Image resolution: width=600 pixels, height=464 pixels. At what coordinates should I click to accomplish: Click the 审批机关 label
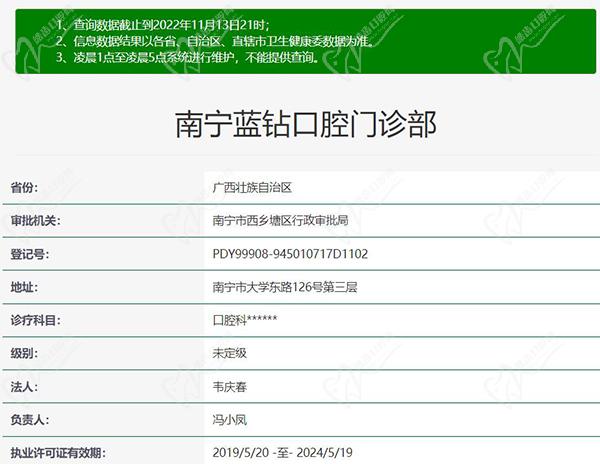[35, 221]
